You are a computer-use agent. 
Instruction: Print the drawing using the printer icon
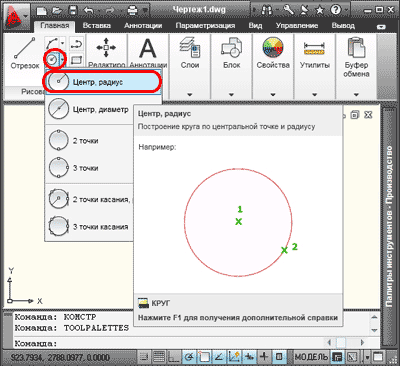click(x=133, y=11)
